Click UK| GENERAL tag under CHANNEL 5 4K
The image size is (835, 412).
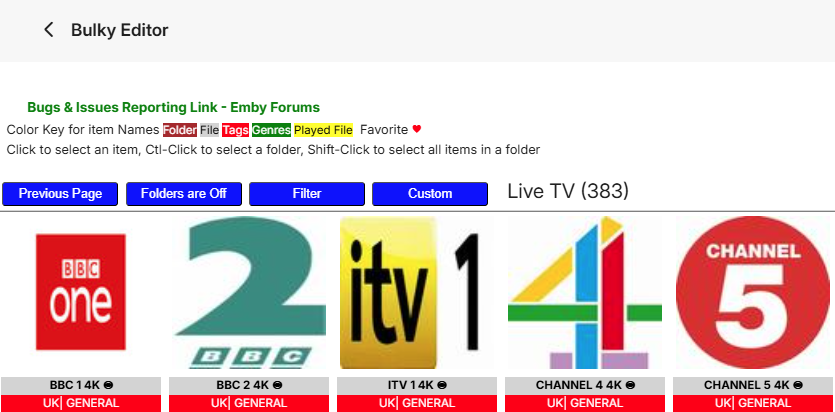[753, 403]
